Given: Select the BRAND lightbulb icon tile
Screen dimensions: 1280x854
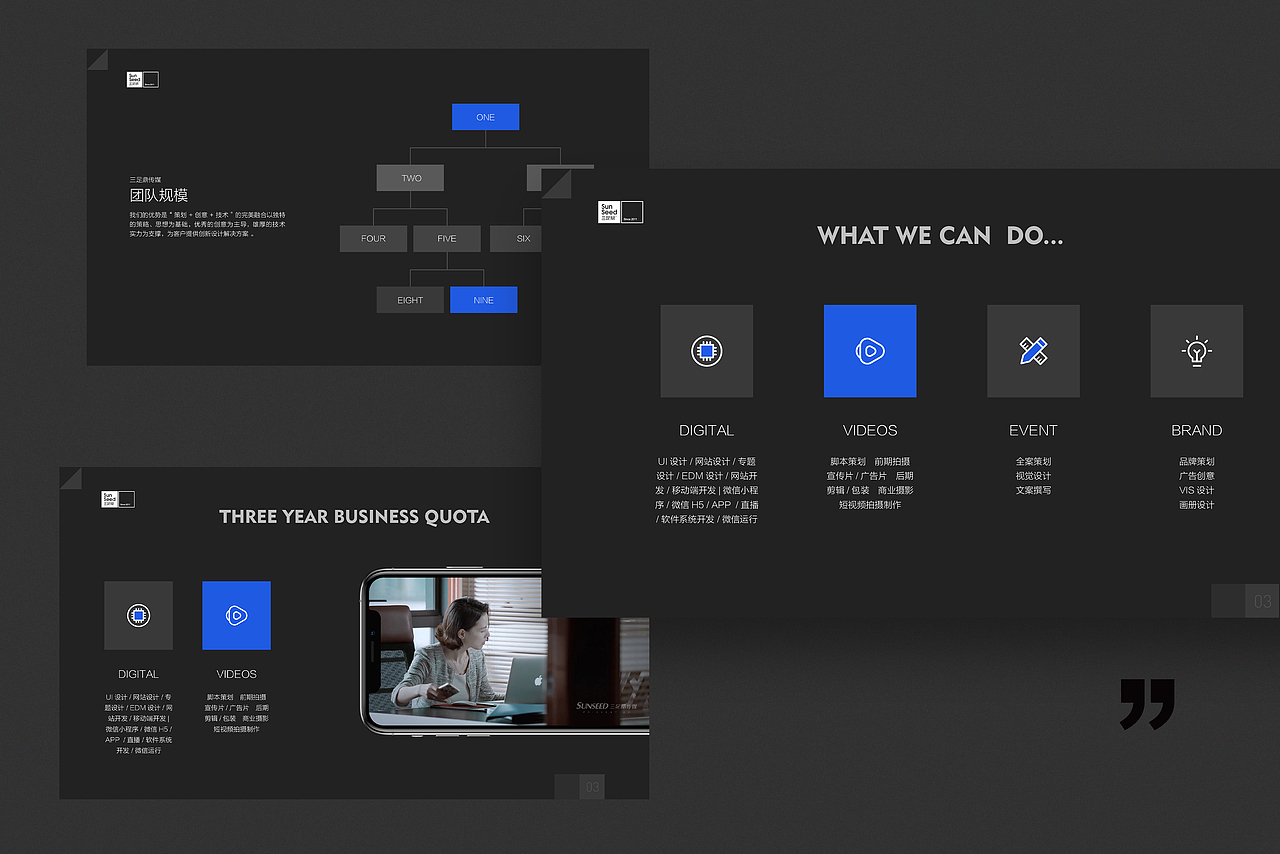Looking at the screenshot, I should [1197, 351].
